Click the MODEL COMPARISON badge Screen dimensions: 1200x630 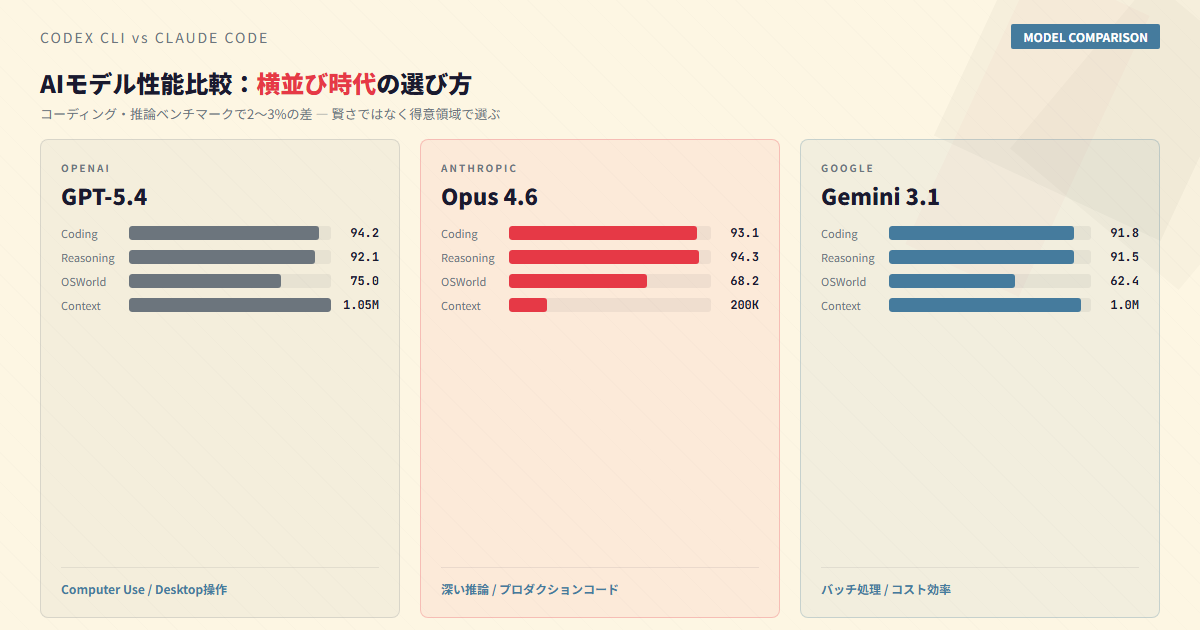pos(1085,37)
